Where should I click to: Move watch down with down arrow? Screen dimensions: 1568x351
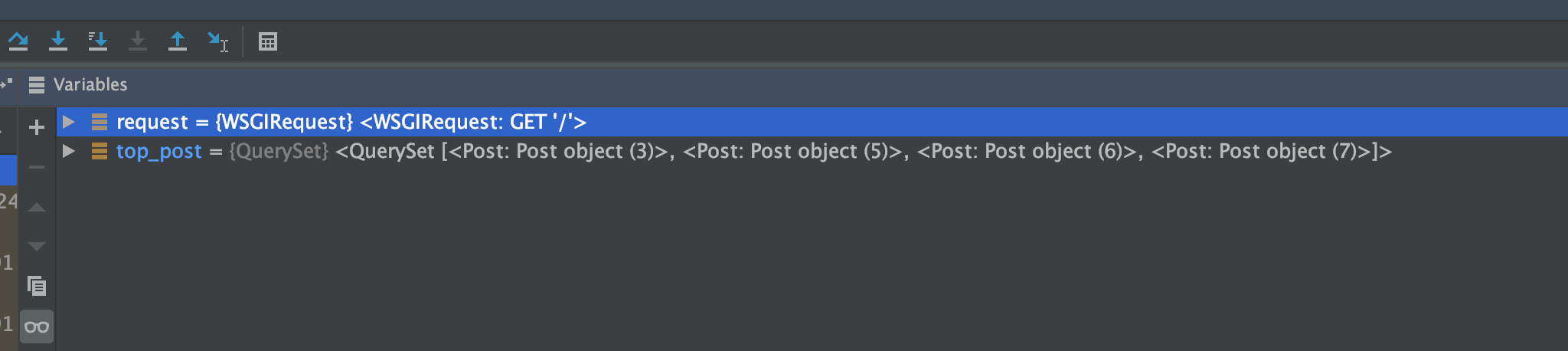point(37,246)
